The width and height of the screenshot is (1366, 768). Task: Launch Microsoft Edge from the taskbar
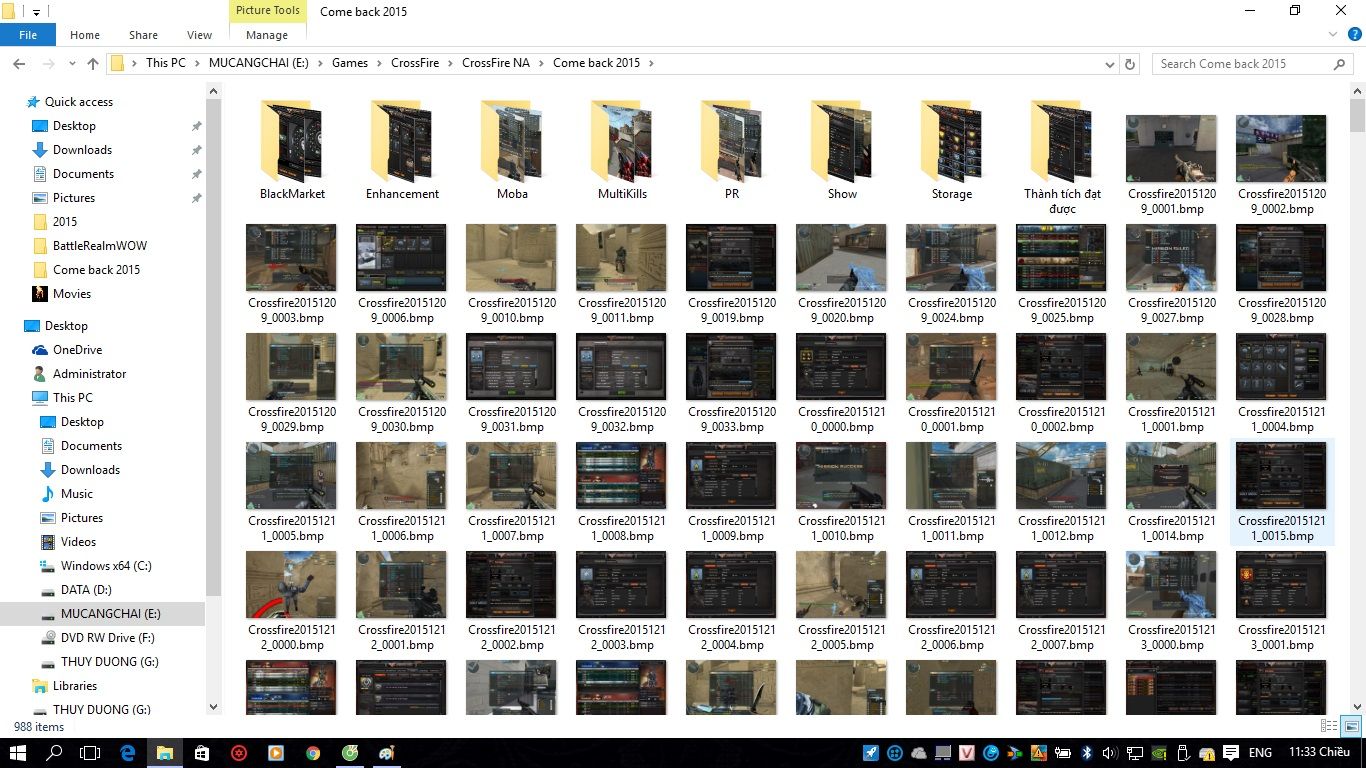(x=128, y=752)
